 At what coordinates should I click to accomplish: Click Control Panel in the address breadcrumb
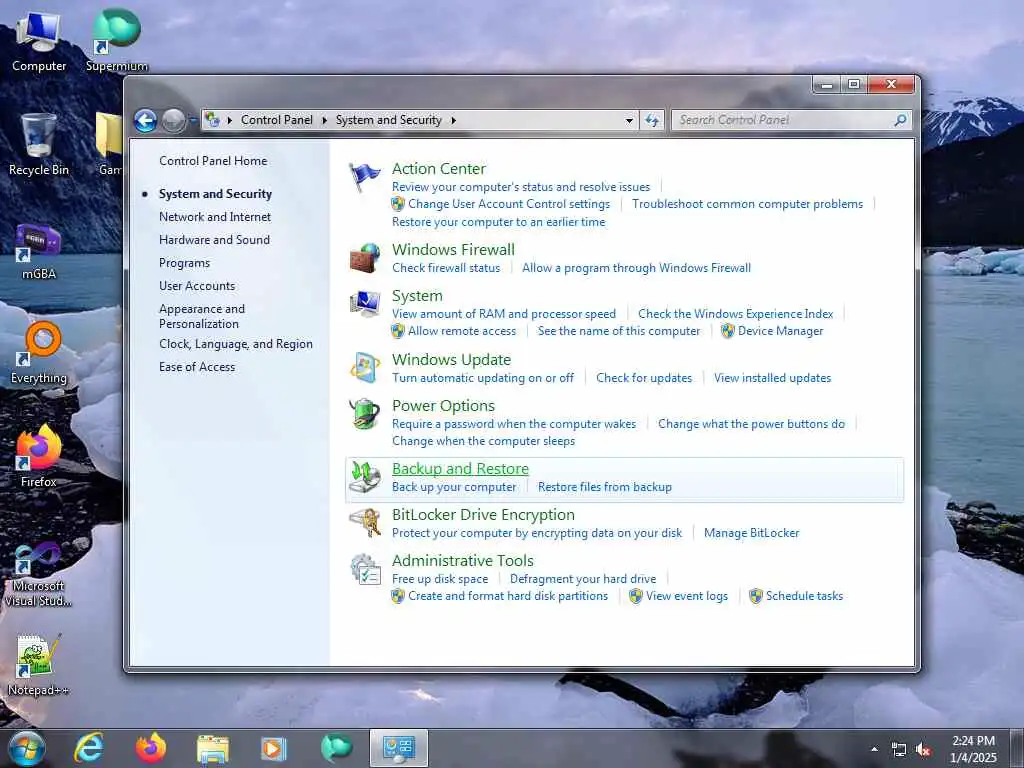point(276,120)
